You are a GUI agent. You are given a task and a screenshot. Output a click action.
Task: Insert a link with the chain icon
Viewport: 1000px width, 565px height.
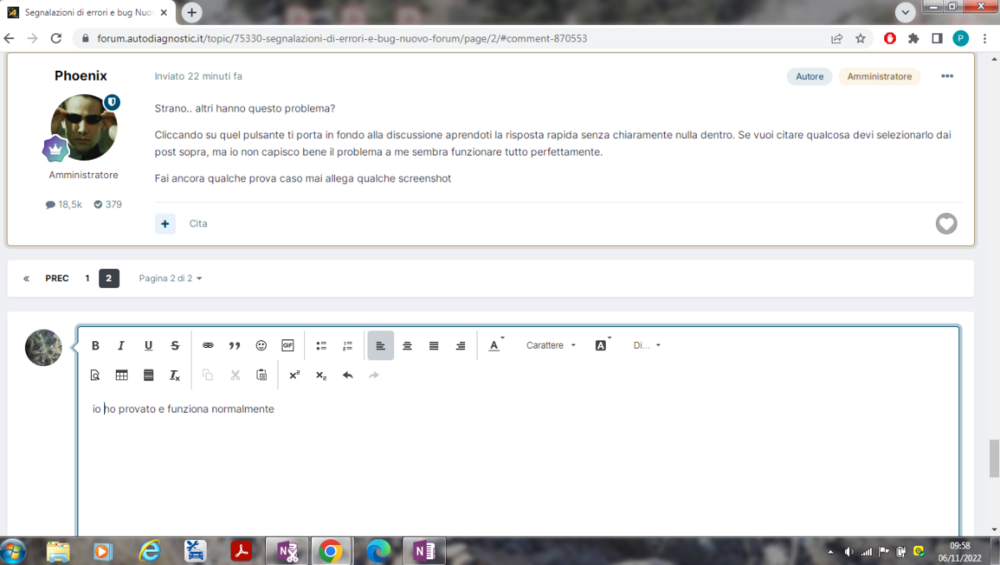click(x=208, y=346)
